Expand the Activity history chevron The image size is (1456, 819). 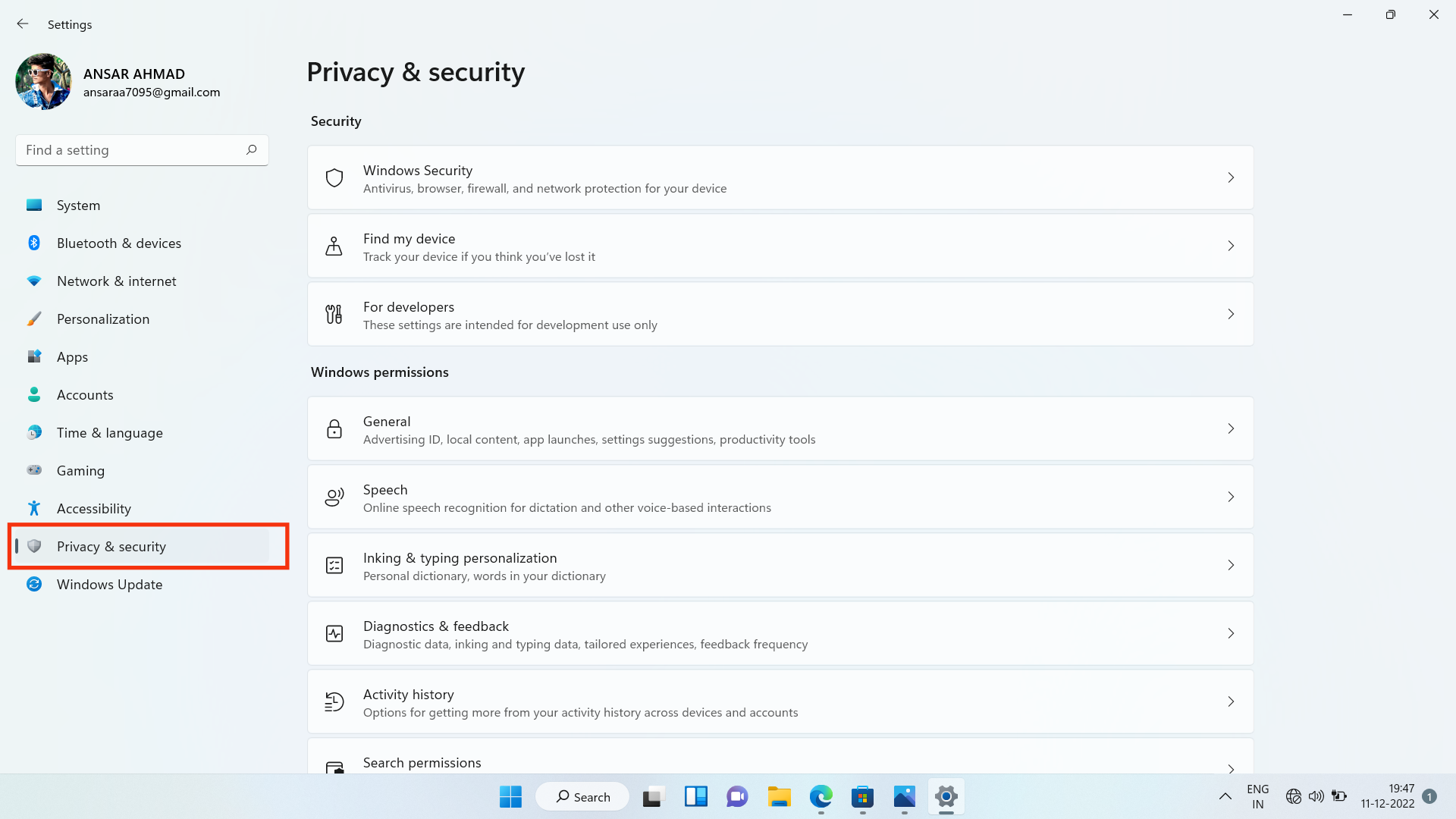click(x=1231, y=702)
